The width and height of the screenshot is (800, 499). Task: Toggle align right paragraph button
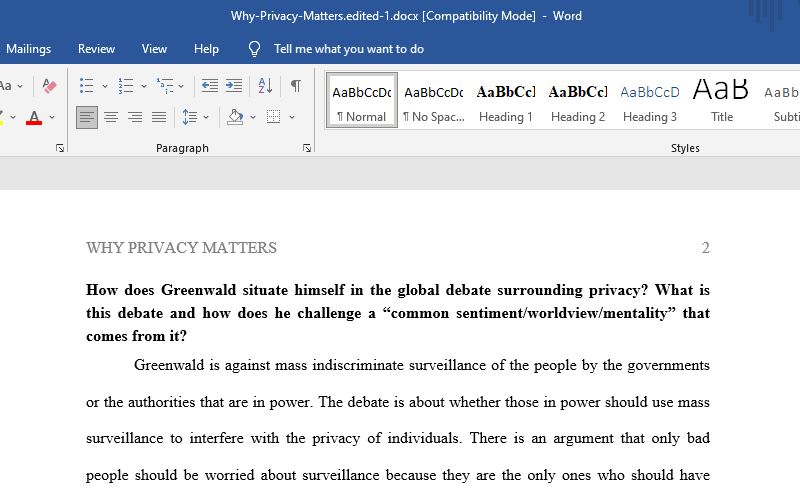click(135, 117)
